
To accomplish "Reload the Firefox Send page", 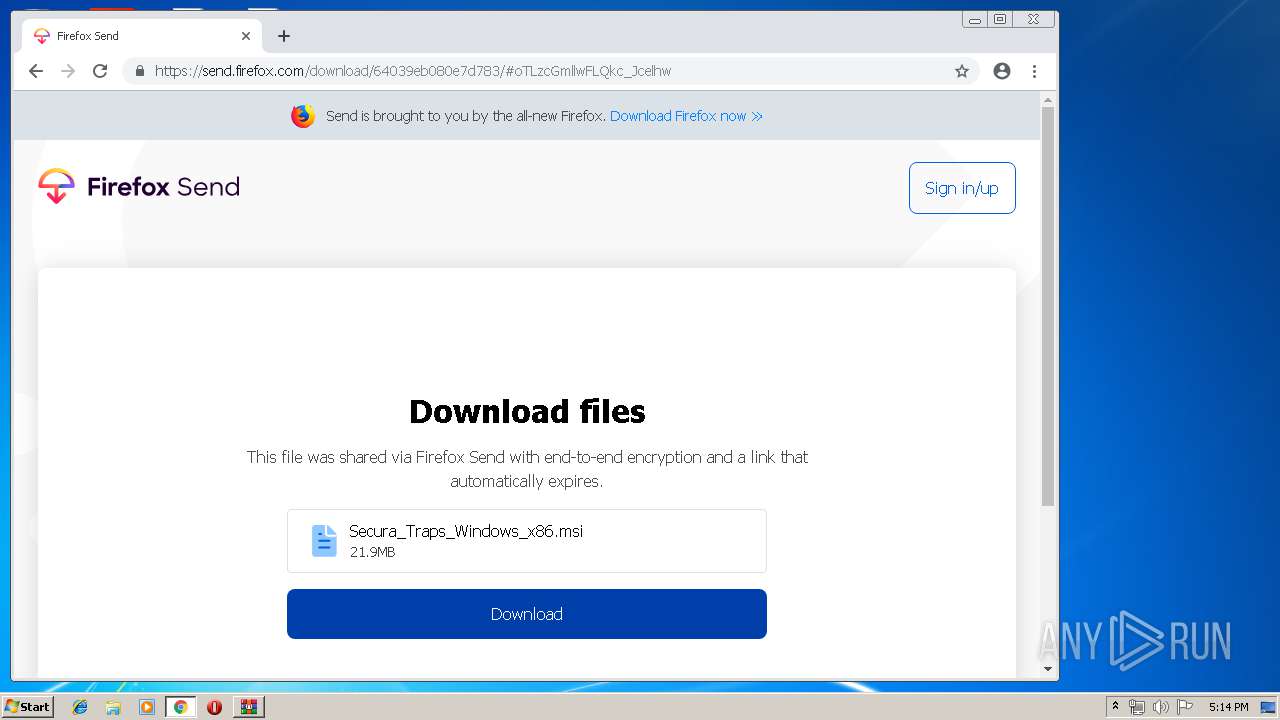I will click(100, 71).
